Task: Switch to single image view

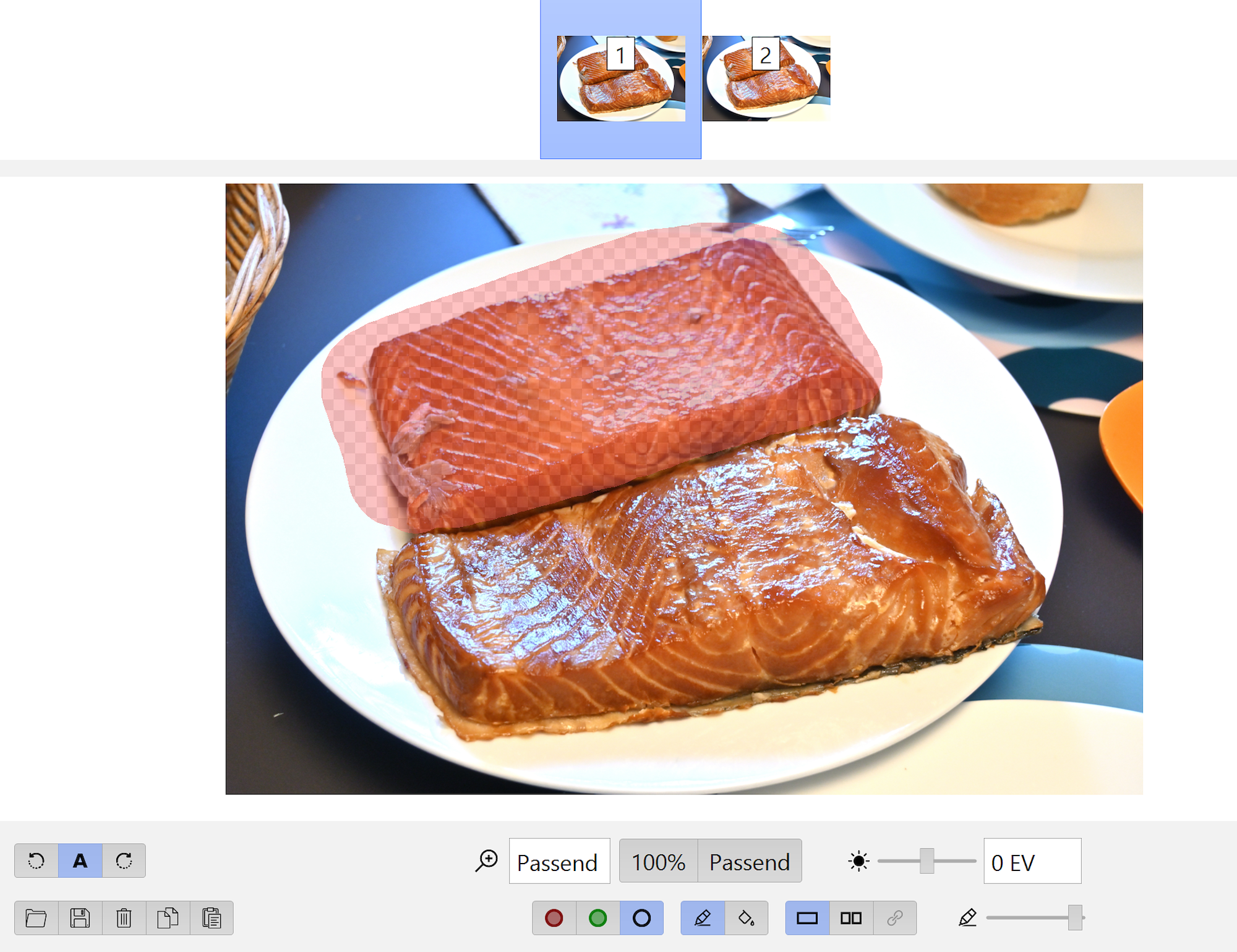Action: click(807, 918)
